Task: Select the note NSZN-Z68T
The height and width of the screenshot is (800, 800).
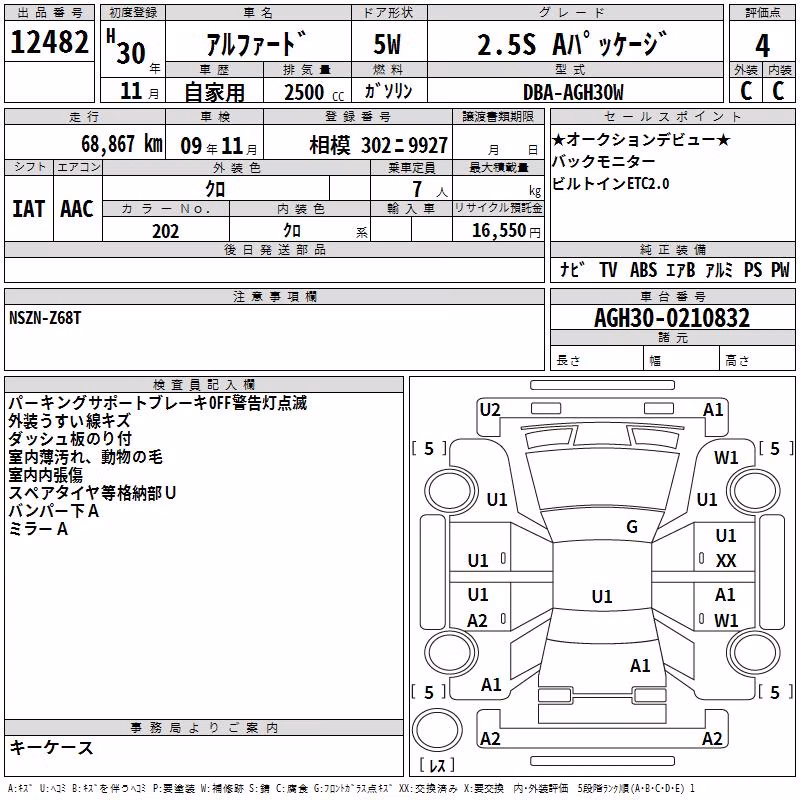Action: pos(45,318)
